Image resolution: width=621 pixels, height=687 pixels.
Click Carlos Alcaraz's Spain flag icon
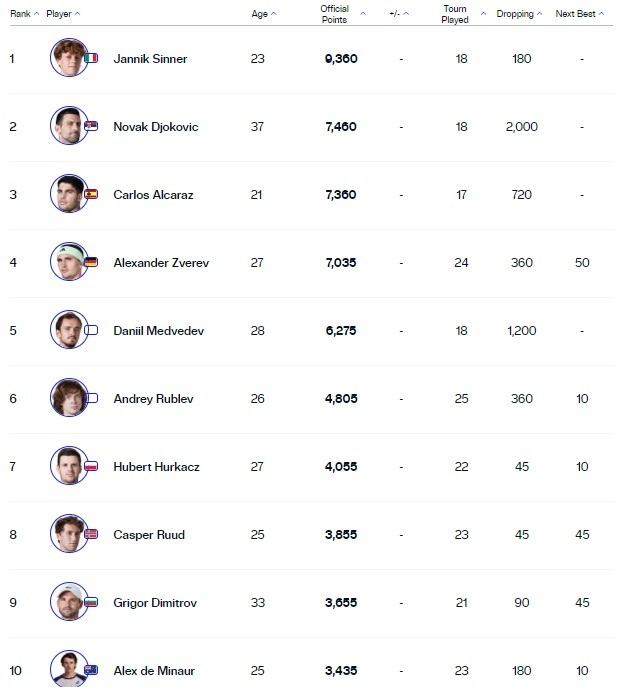[x=92, y=194]
